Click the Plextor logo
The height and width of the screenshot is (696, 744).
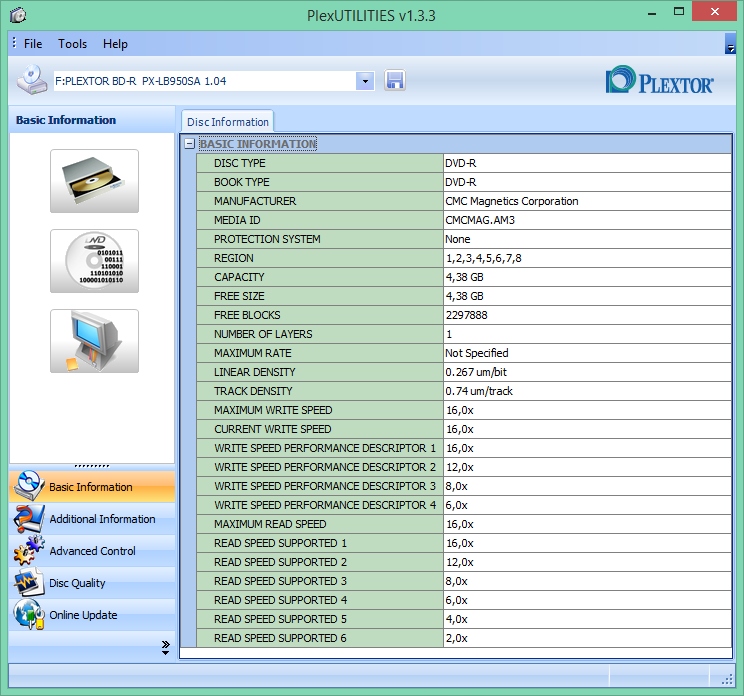tap(660, 81)
